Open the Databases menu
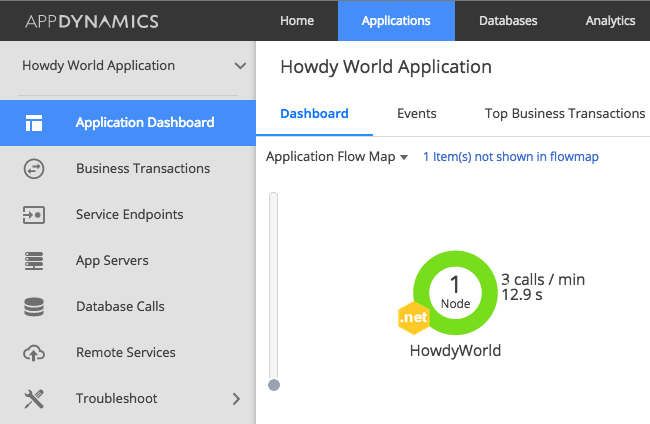The height and width of the screenshot is (424, 650). click(508, 21)
